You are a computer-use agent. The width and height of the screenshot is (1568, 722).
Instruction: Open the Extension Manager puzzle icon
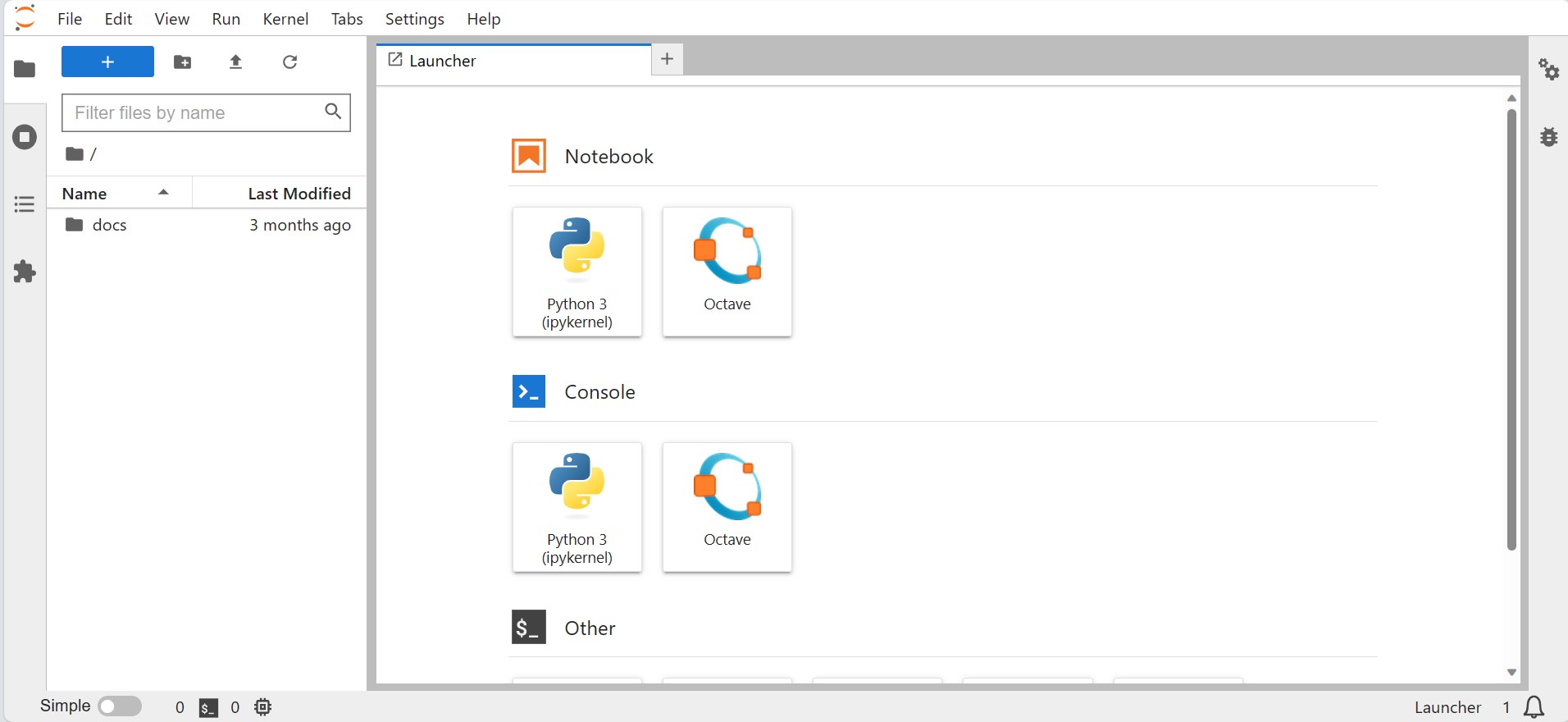click(25, 272)
